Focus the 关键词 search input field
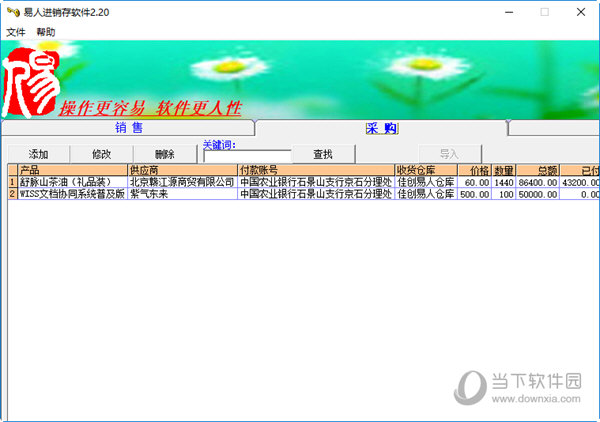The width and height of the screenshot is (600, 422). (x=248, y=156)
